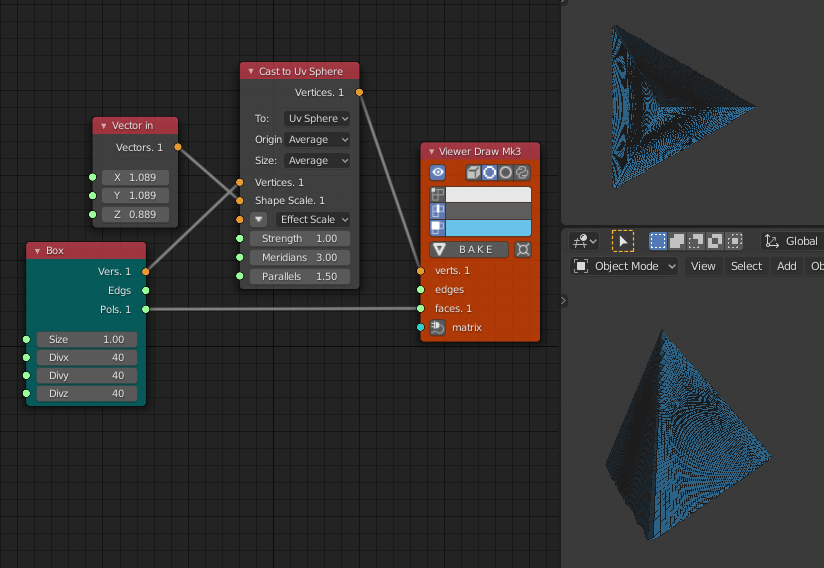Collapse the Box node
Image resolution: width=824 pixels, height=568 pixels.
[37, 251]
